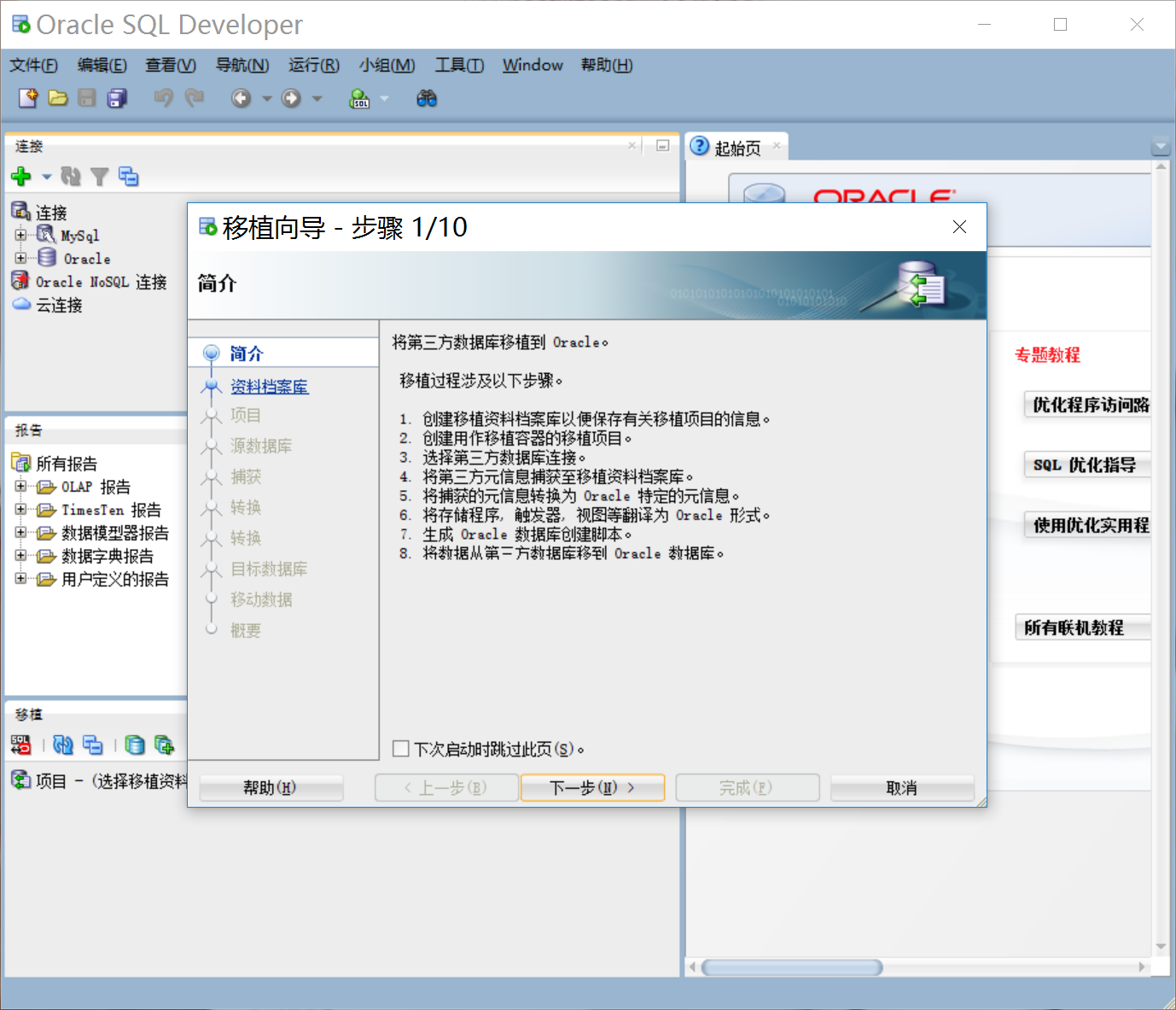Click the database-with-plus icon in Migration panel

click(164, 744)
